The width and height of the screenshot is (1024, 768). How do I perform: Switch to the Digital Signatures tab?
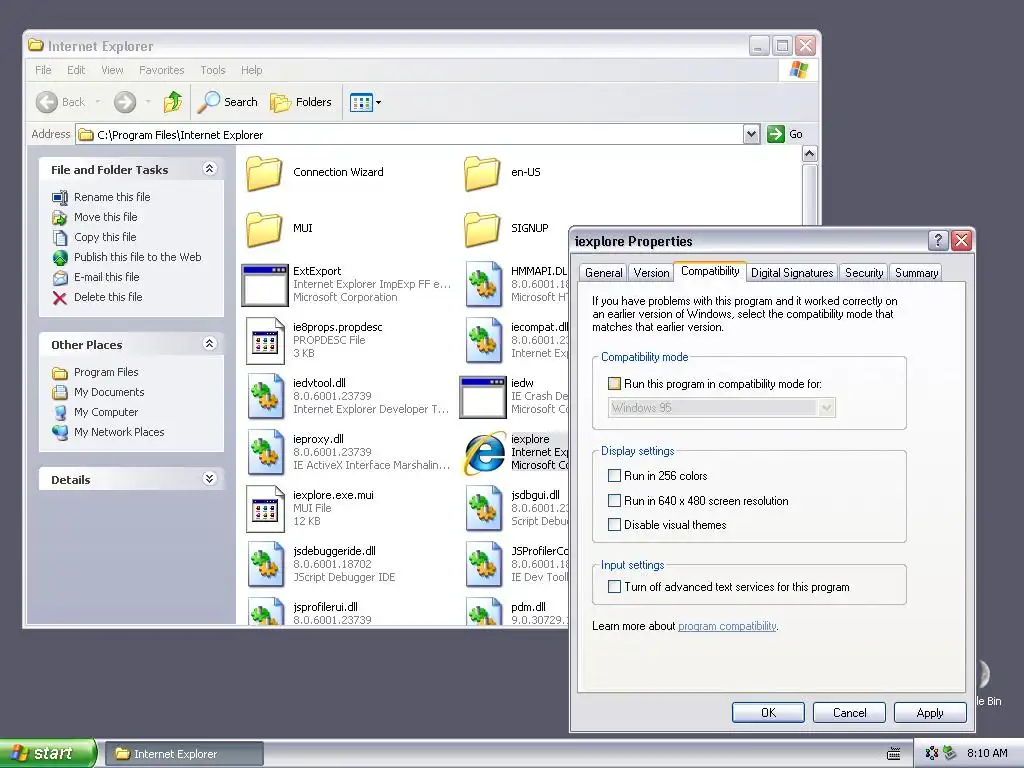tap(792, 273)
